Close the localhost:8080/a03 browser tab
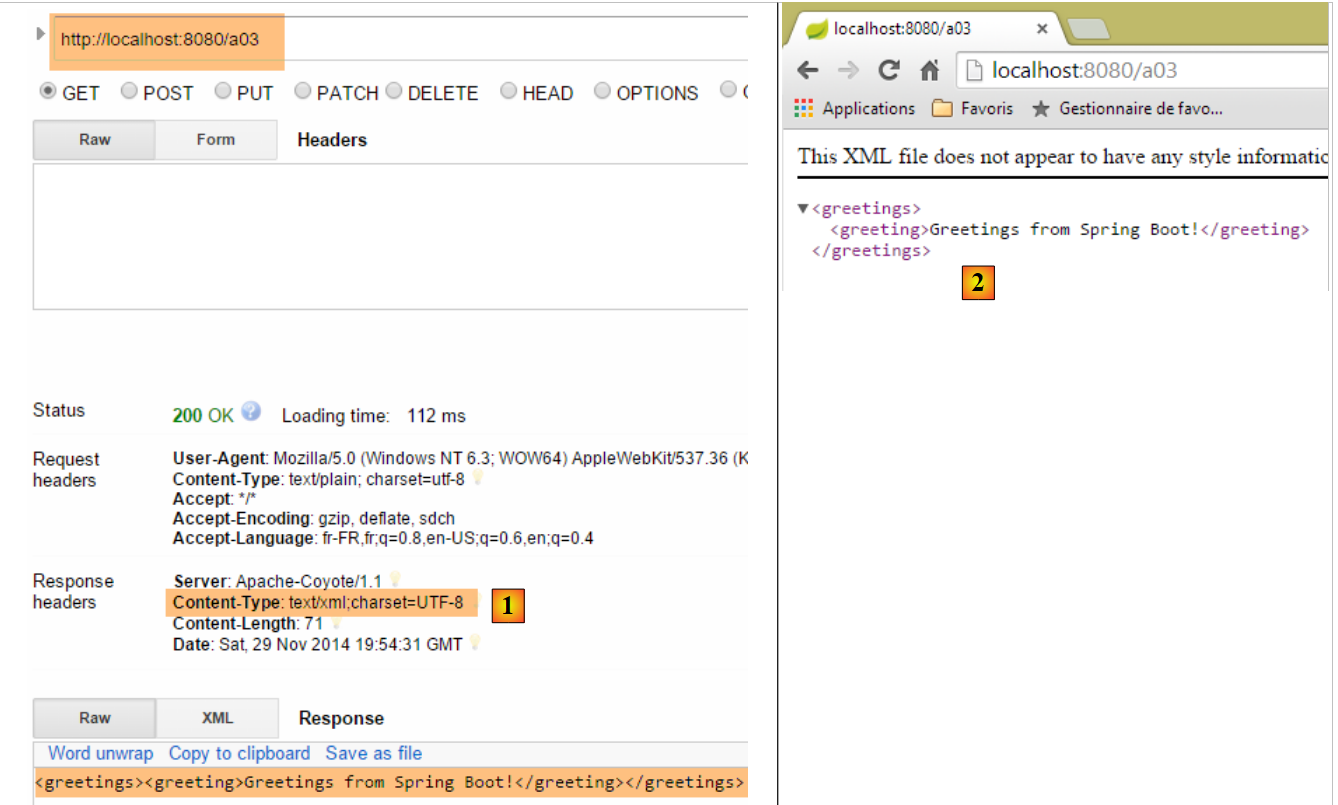This screenshot has width=1338, height=805. pos(1042,29)
